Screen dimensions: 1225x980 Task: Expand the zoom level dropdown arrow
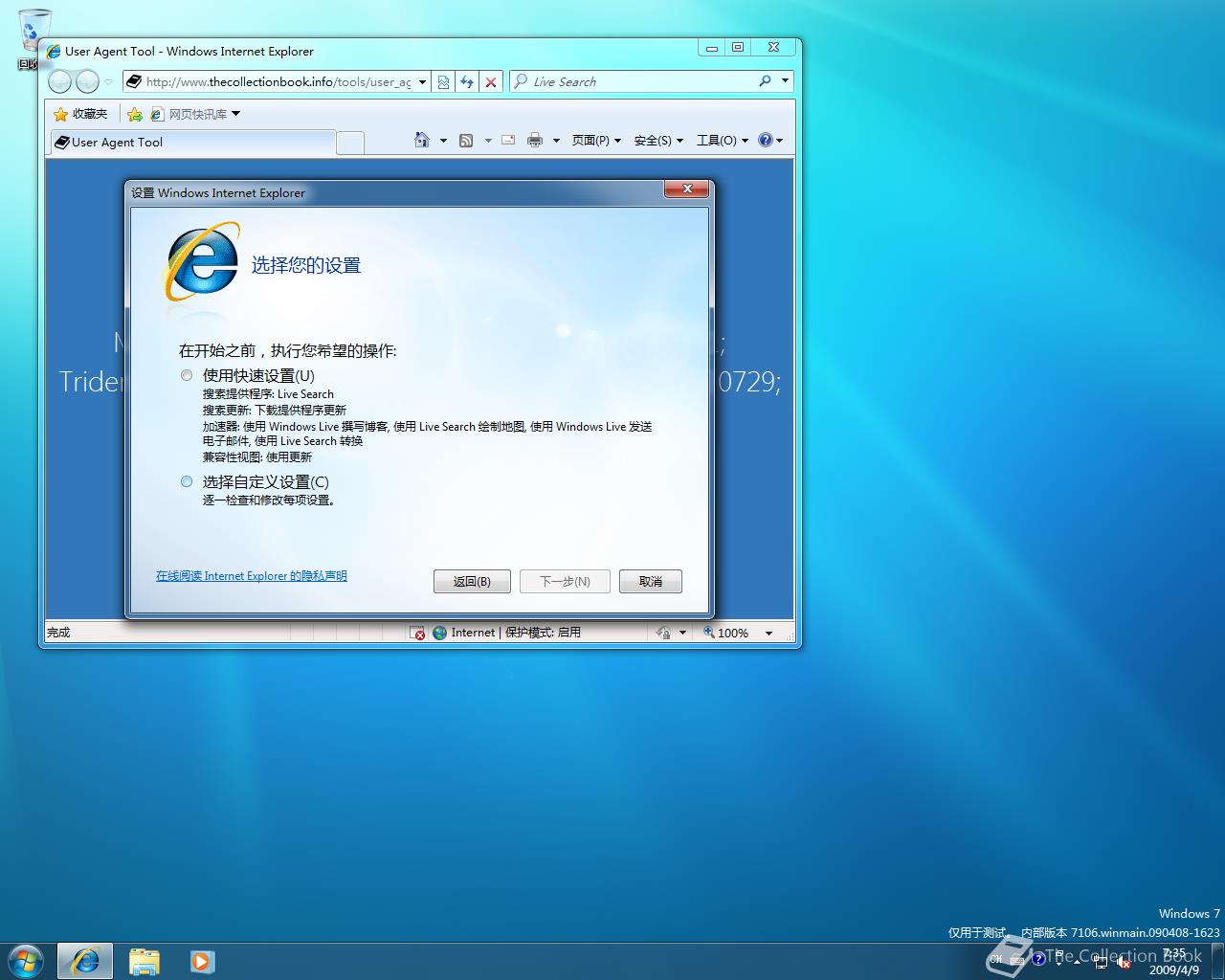click(x=768, y=633)
